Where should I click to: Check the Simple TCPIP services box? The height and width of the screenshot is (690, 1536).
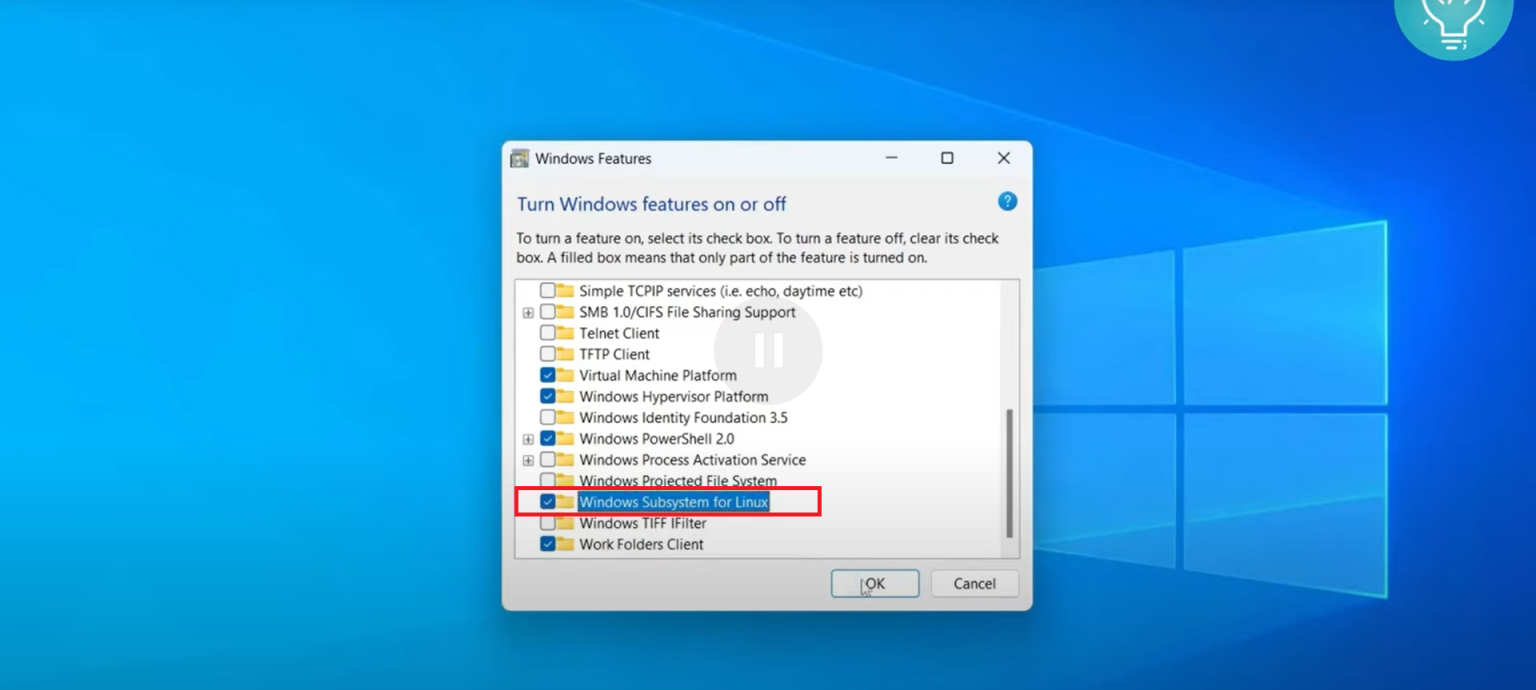pos(548,291)
